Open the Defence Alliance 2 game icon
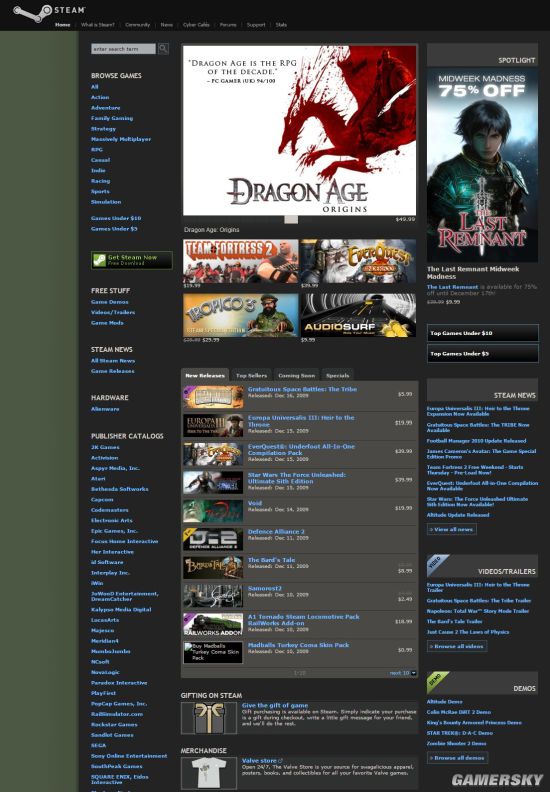 213,539
